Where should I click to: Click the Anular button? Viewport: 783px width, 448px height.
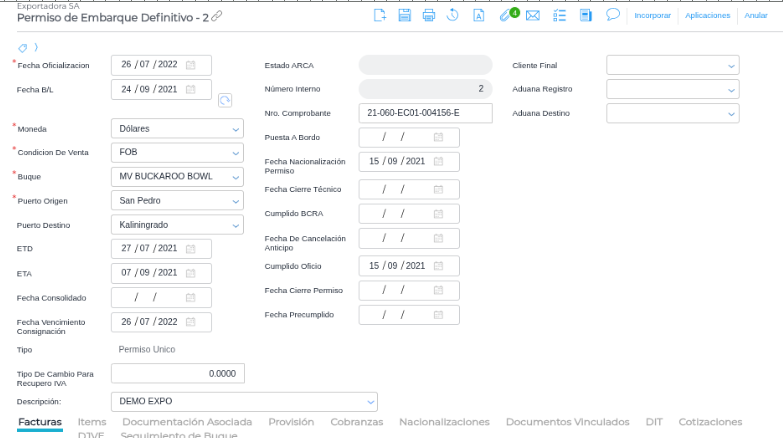(x=754, y=15)
